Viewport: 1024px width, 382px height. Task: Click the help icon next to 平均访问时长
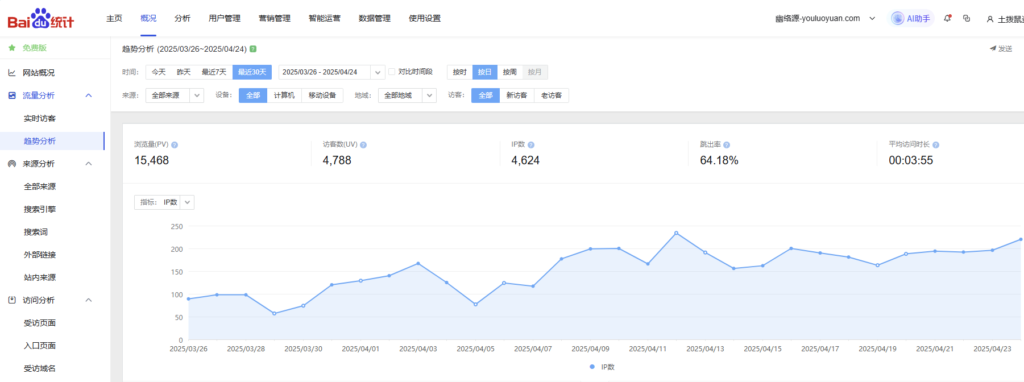[x=936, y=145]
